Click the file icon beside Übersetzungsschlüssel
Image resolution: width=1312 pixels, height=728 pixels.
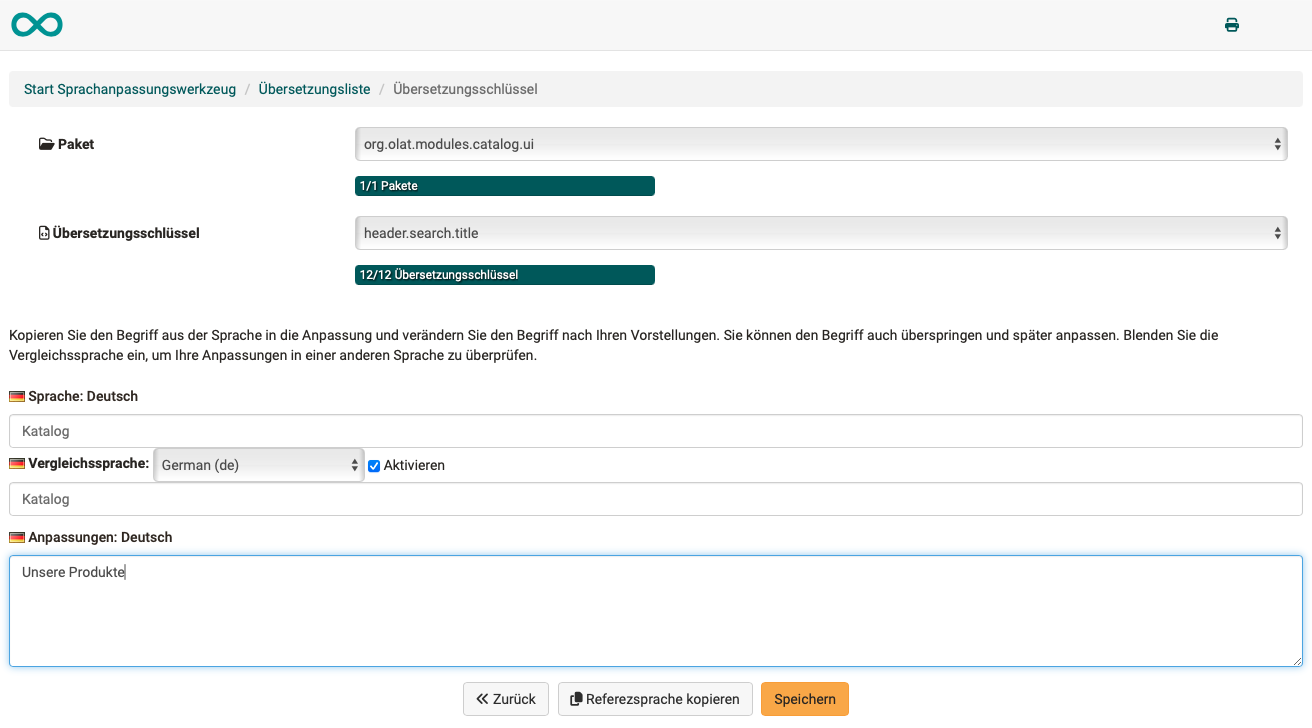(43, 232)
